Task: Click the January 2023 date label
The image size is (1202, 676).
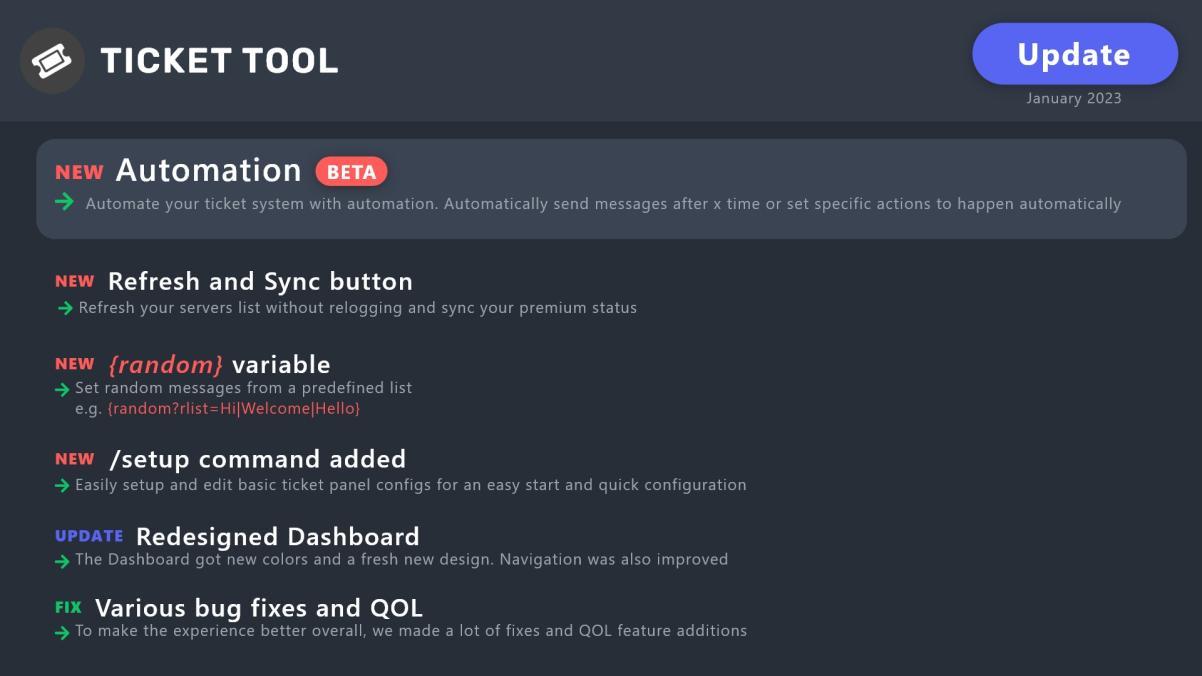Action: point(1073,98)
